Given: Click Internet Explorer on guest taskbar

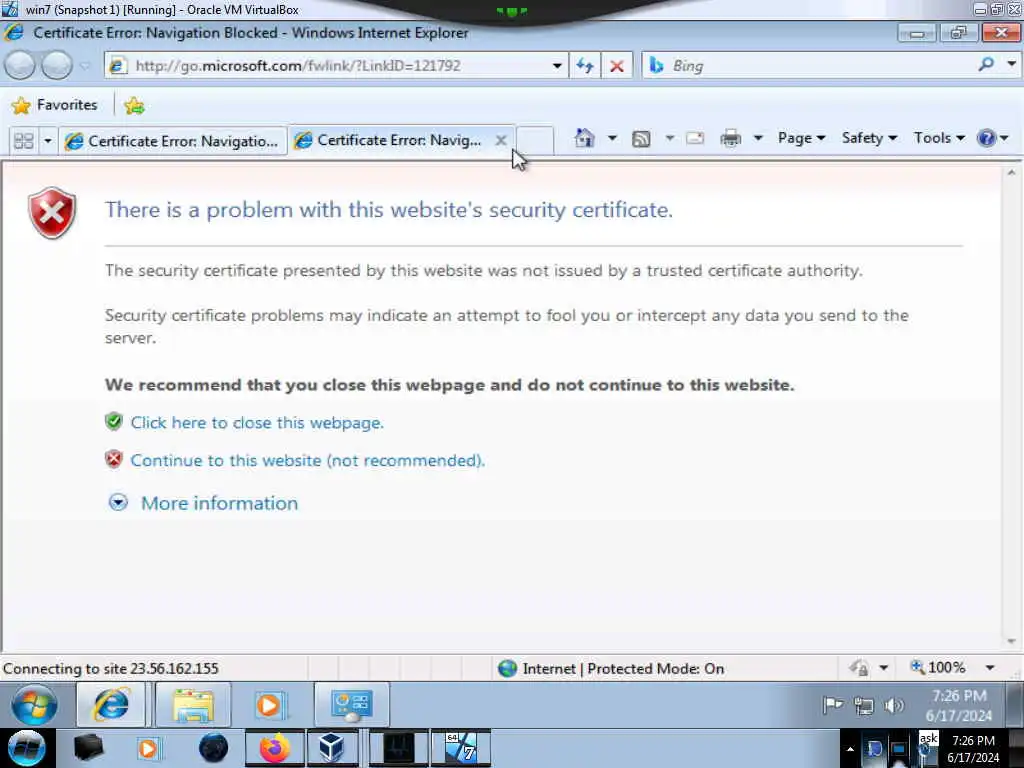Looking at the screenshot, I should [111, 705].
